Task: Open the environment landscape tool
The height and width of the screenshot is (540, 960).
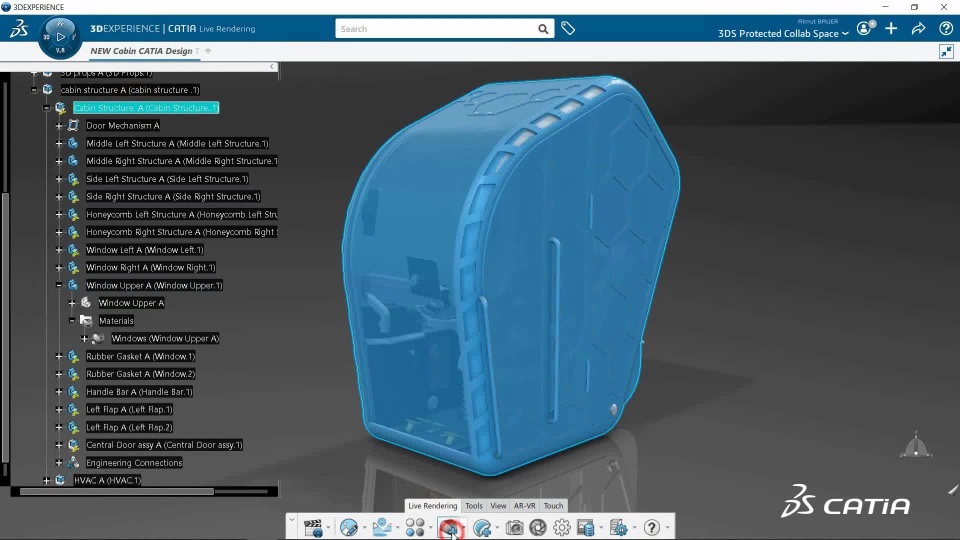Action: tap(381, 527)
